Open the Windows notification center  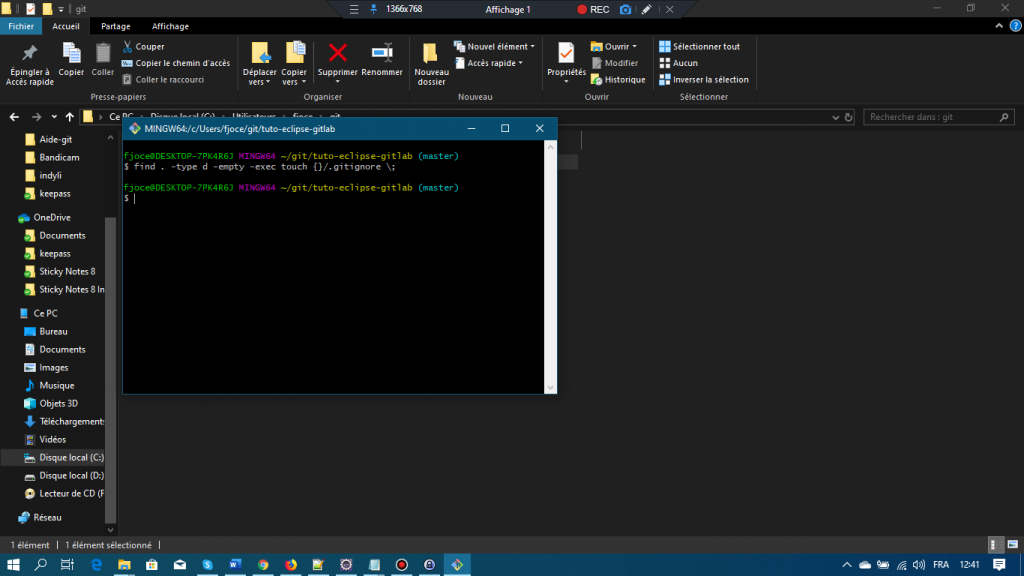coord(999,564)
